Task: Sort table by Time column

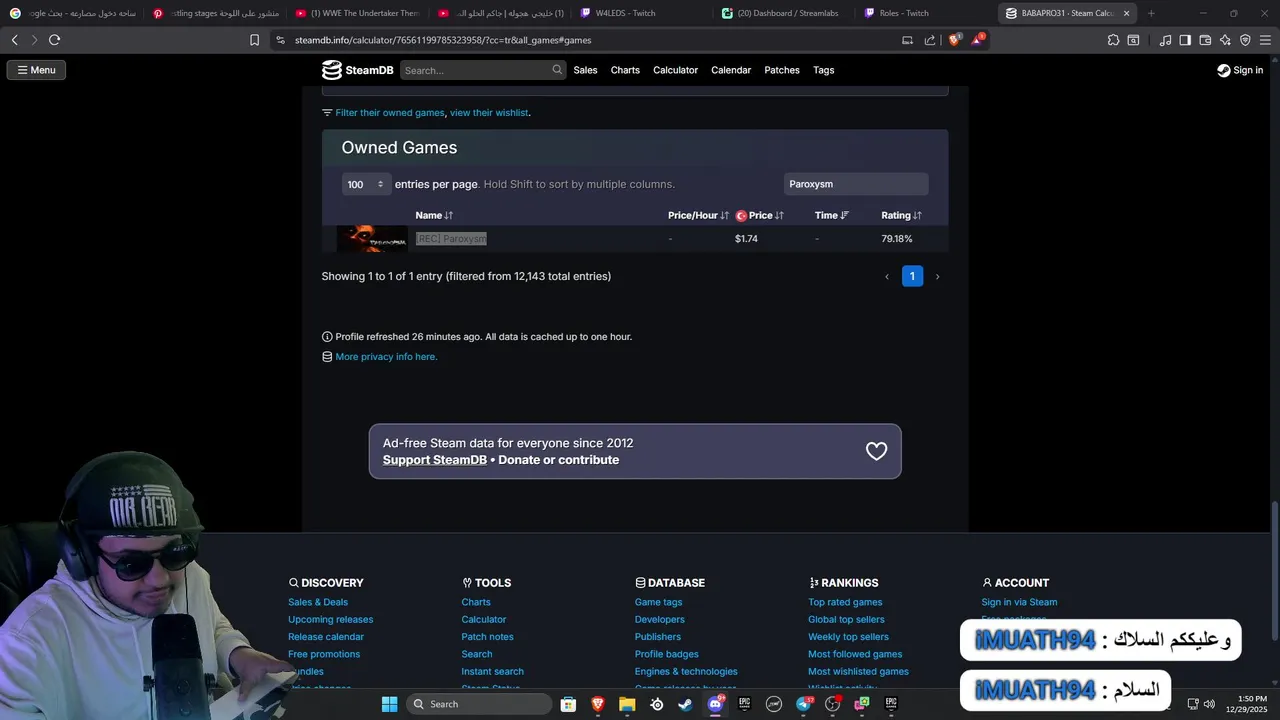Action: coord(831,215)
